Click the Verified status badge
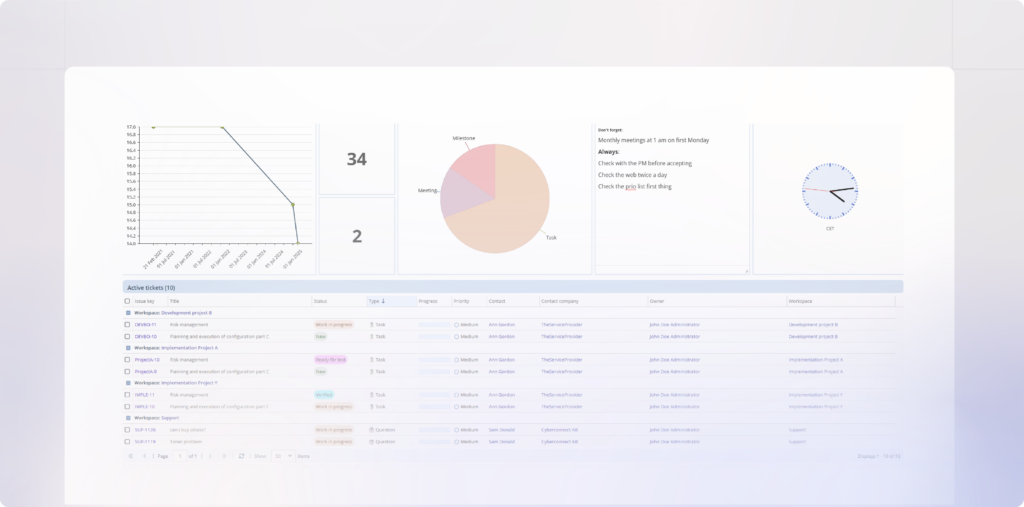This screenshot has height=507, width=1024. 324,395
